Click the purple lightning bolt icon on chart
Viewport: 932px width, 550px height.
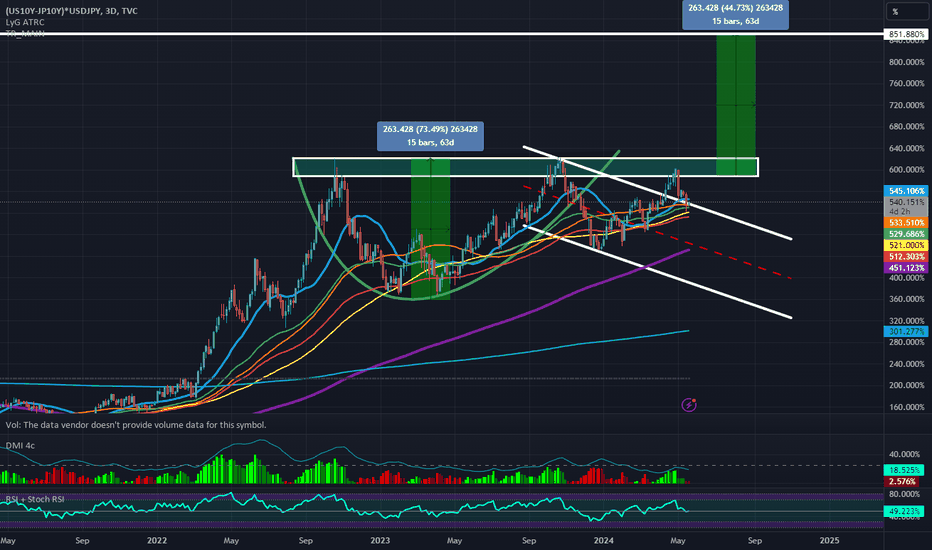pyautogui.click(x=689, y=405)
